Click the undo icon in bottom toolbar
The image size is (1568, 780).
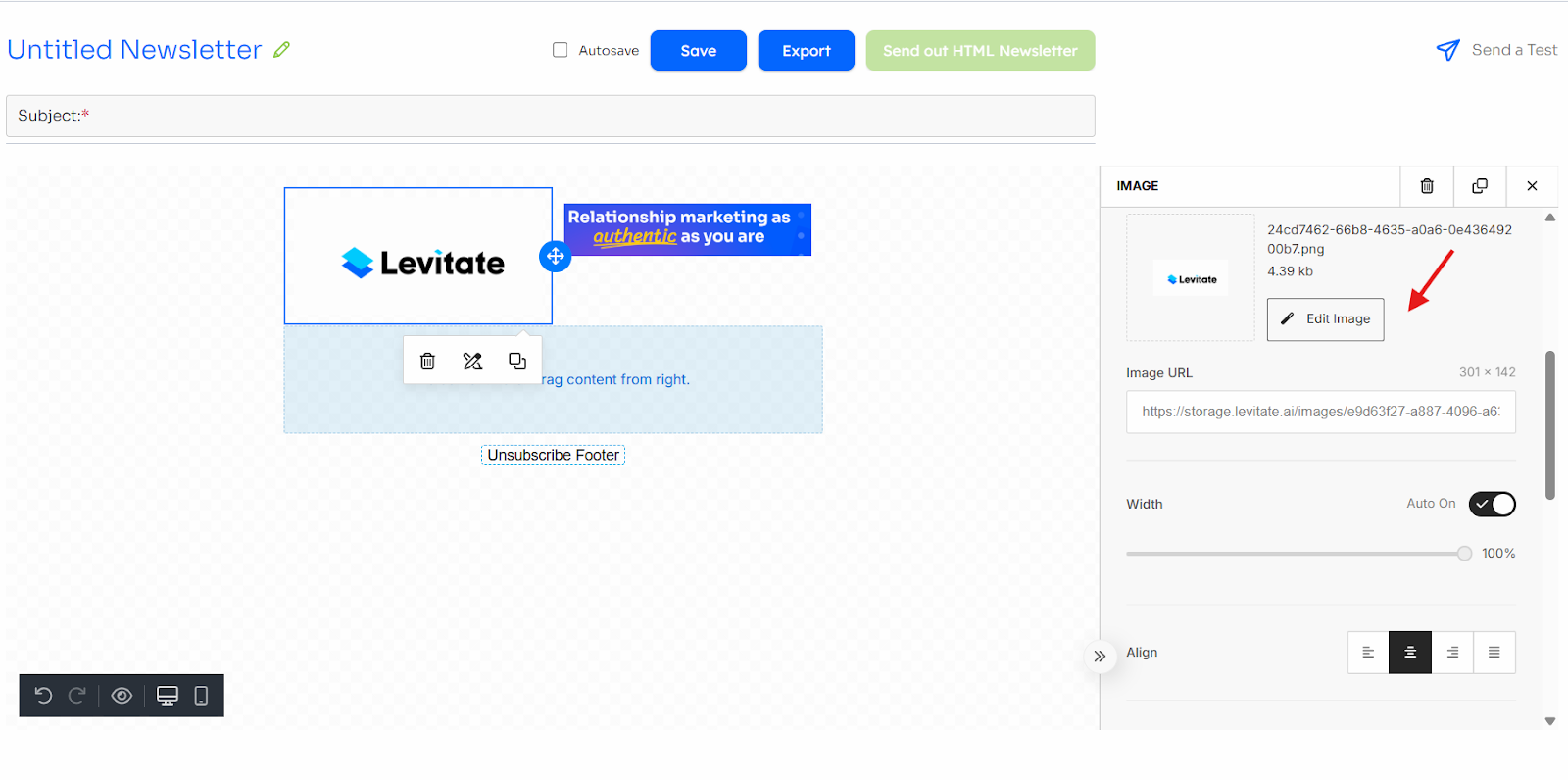pos(43,696)
